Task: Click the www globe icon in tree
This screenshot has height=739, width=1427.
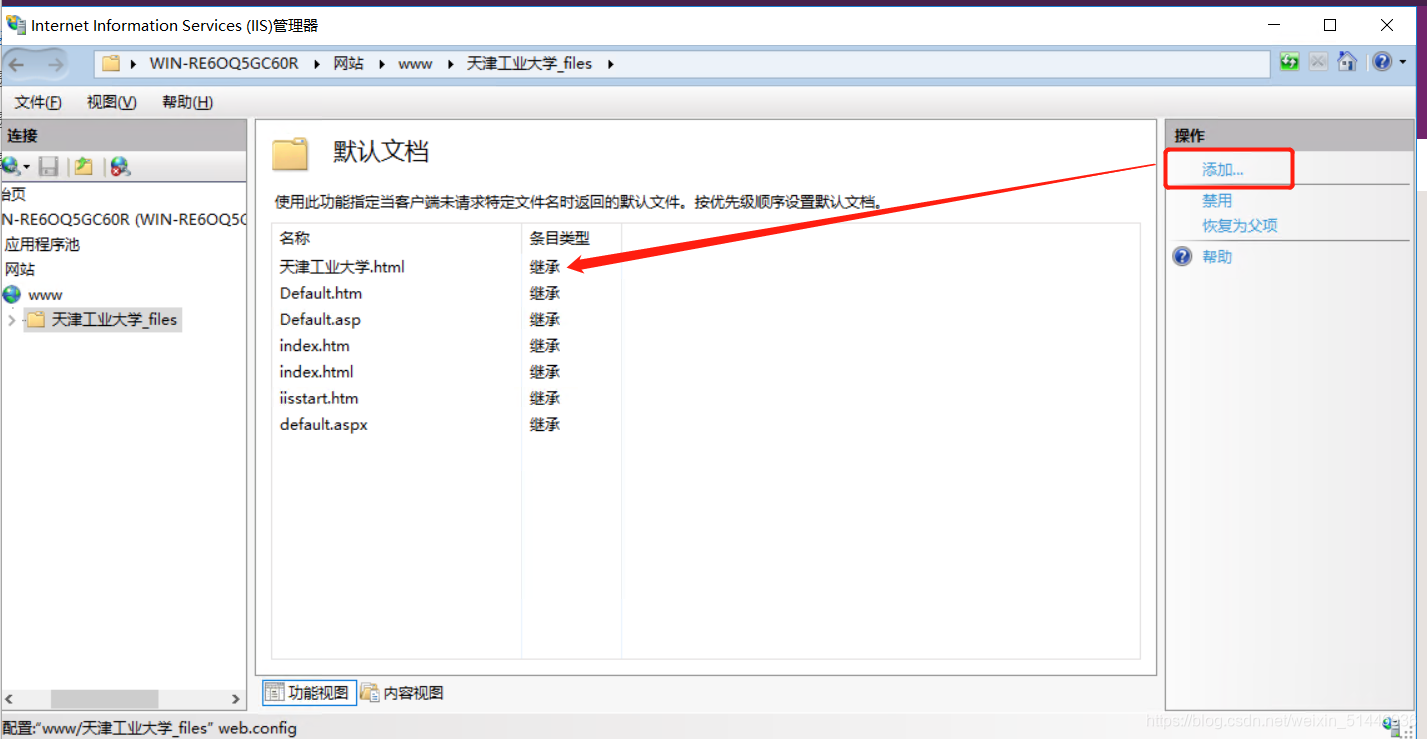Action: coord(12,295)
